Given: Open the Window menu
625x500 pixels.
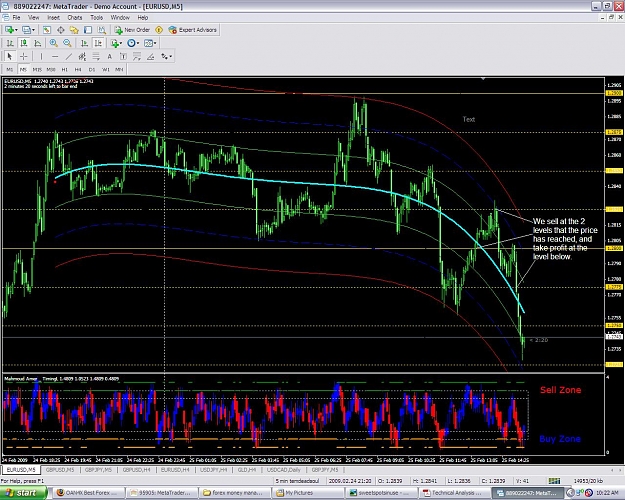Looking at the screenshot, I should pyautogui.click(x=120, y=18).
